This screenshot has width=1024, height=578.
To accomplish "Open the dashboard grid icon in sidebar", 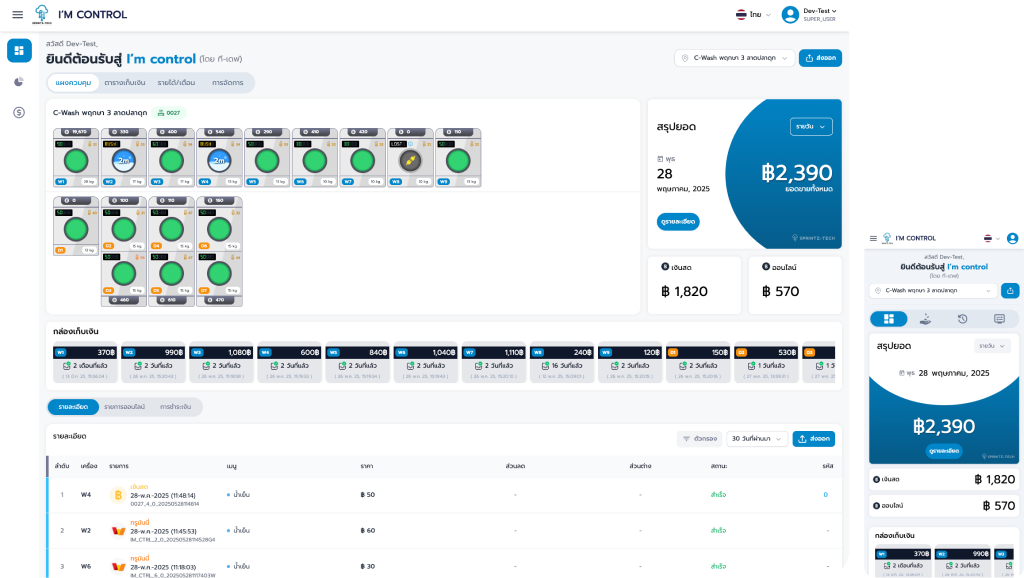I will click(19, 50).
